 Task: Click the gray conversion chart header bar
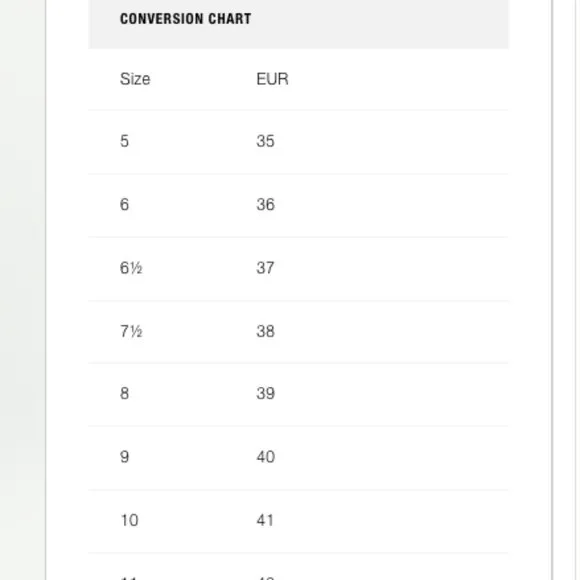(298, 24)
